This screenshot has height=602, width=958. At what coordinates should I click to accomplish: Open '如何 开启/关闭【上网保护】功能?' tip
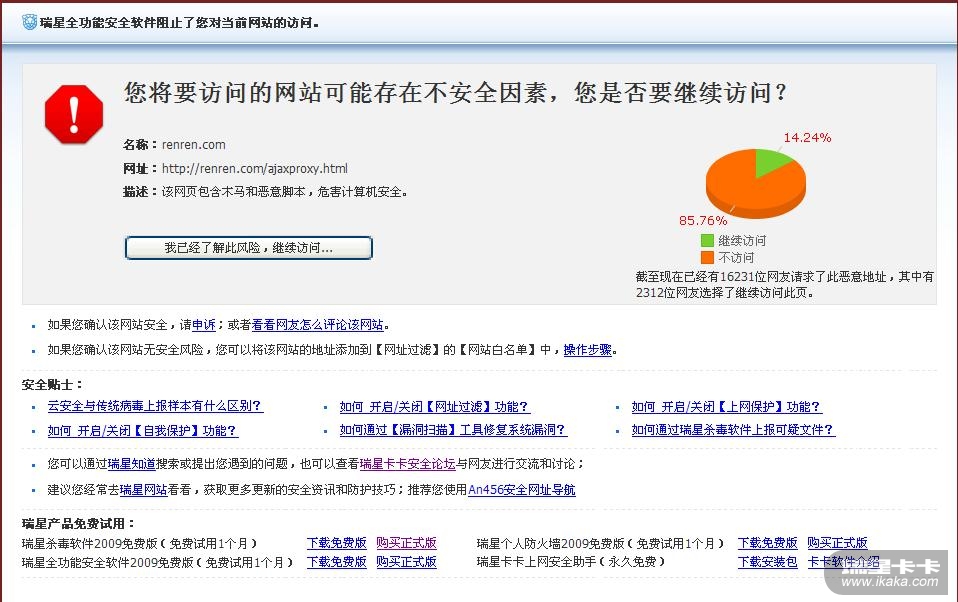(x=727, y=407)
